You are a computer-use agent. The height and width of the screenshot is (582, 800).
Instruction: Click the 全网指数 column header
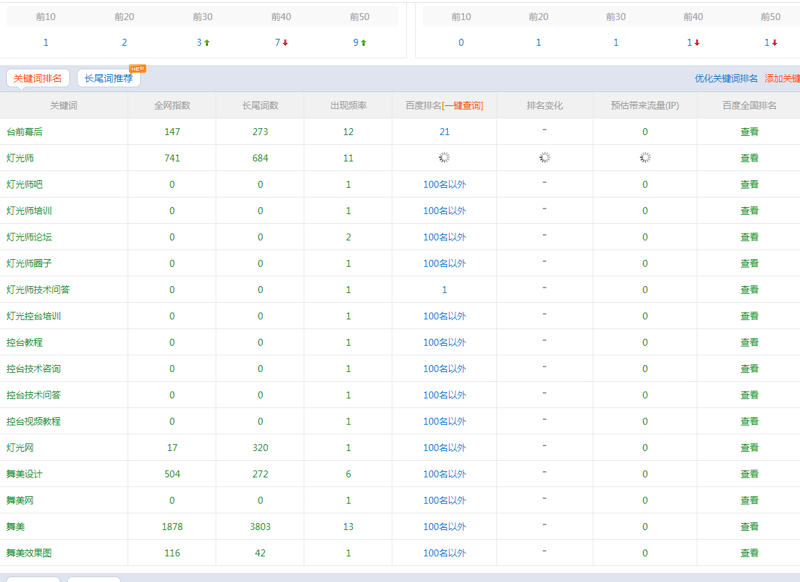coord(172,106)
